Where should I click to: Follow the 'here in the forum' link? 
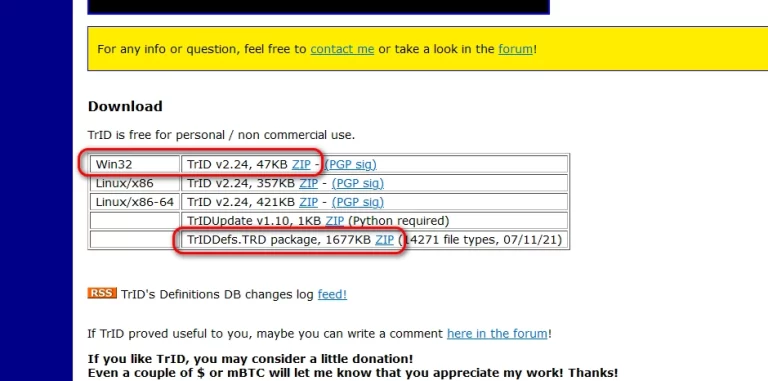[x=497, y=333]
